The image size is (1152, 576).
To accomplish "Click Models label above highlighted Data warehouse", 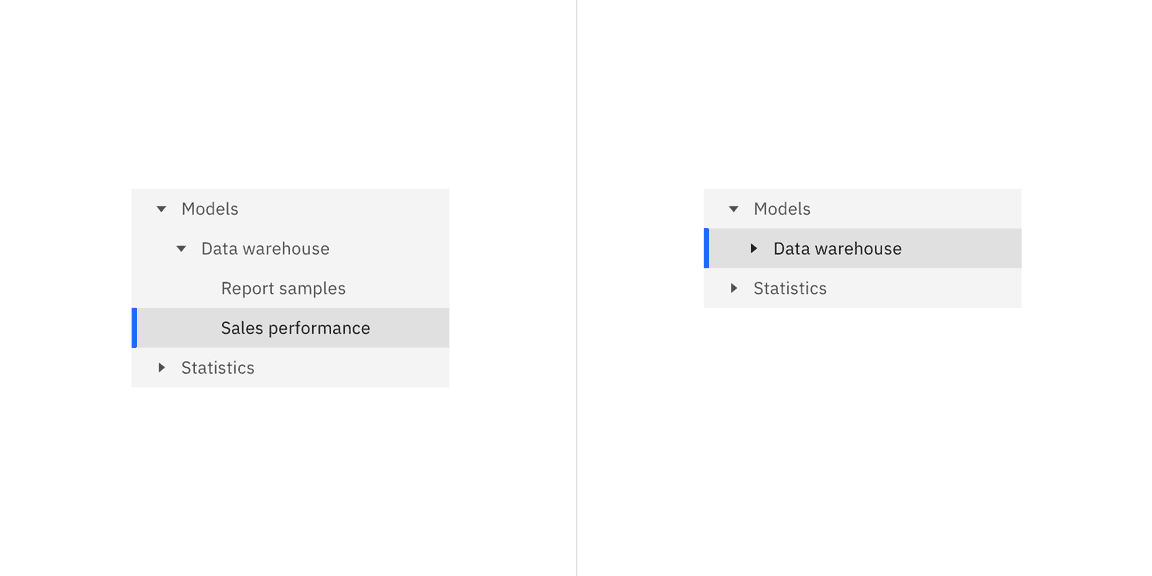I will click(782, 209).
